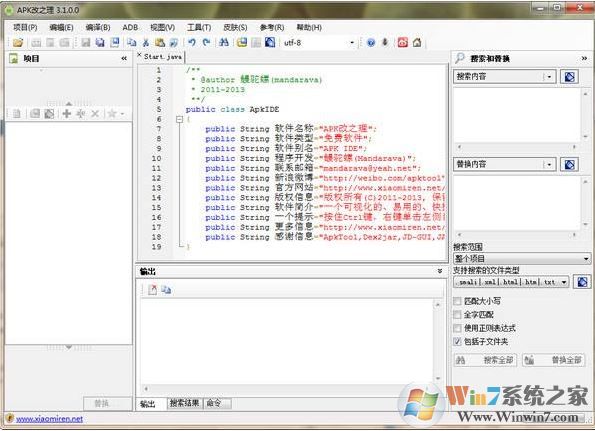The height and width of the screenshot is (431, 595).
Task: Collapse the 搜索和替换 panel chevron
Action: (584, 58)
